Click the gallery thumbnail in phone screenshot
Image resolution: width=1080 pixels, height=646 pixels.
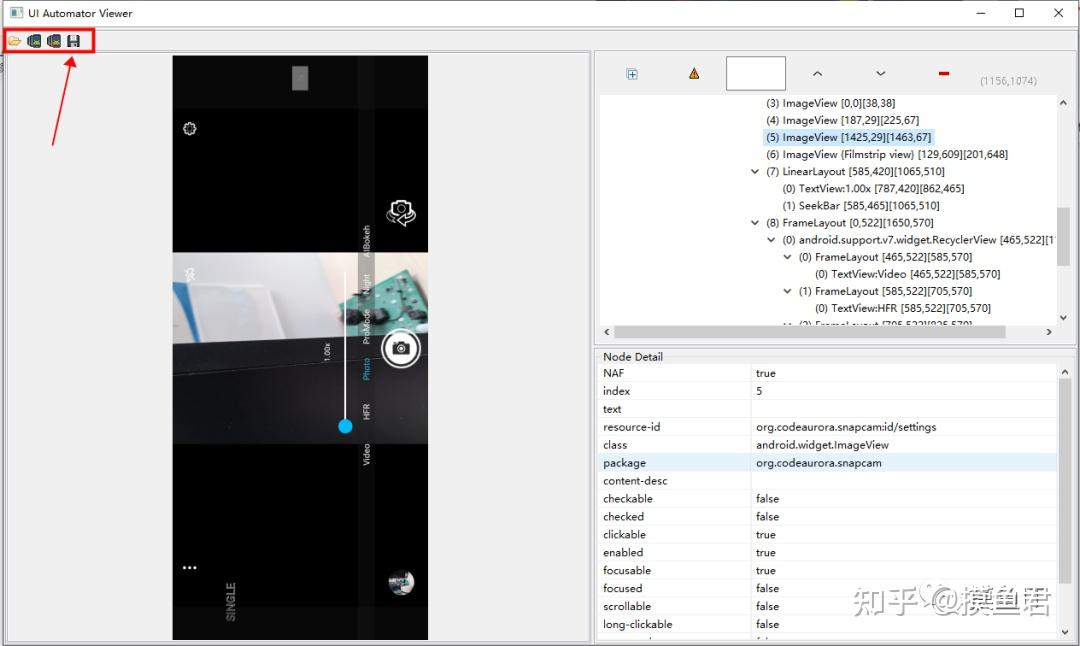(401, 583)
